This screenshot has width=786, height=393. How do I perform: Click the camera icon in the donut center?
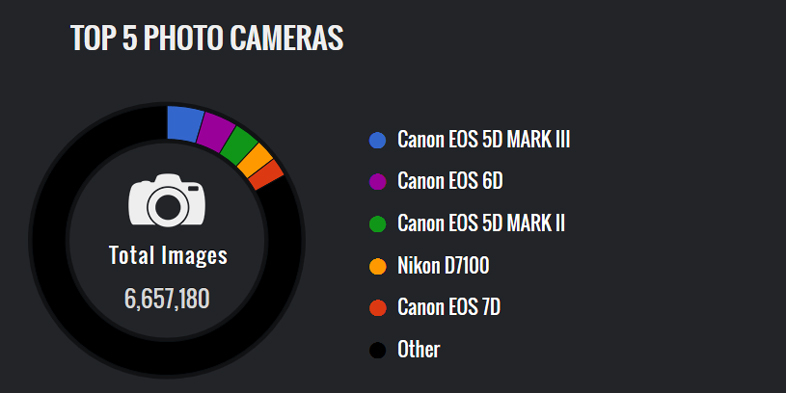pyautogui.click(x=167, y=200)
